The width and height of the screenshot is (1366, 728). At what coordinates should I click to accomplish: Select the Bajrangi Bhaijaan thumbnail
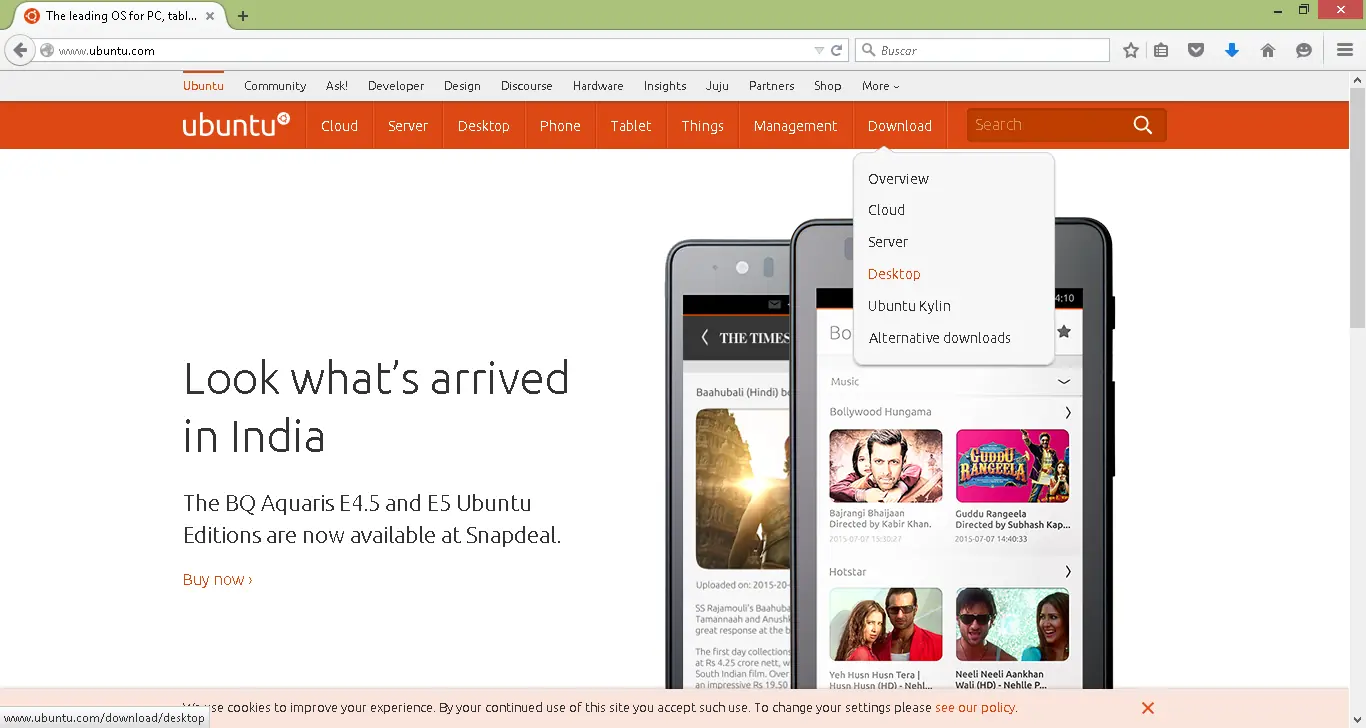[886, 466]
